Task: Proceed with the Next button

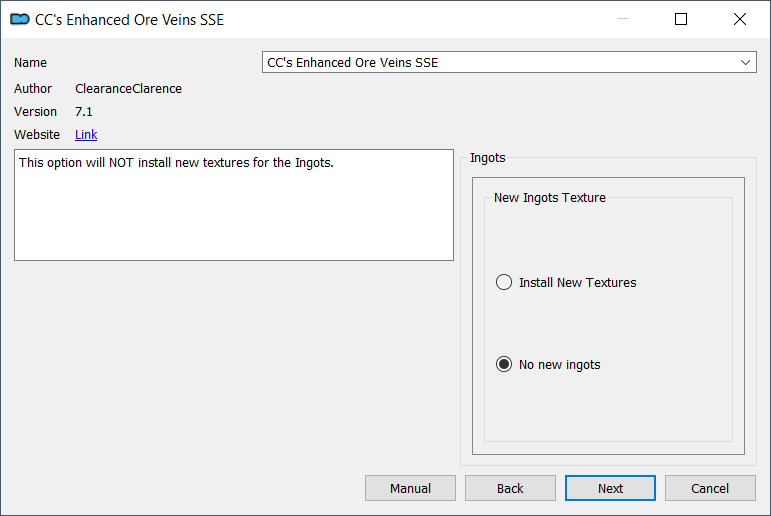Action: pyautogui.click(x=610, y=488)
